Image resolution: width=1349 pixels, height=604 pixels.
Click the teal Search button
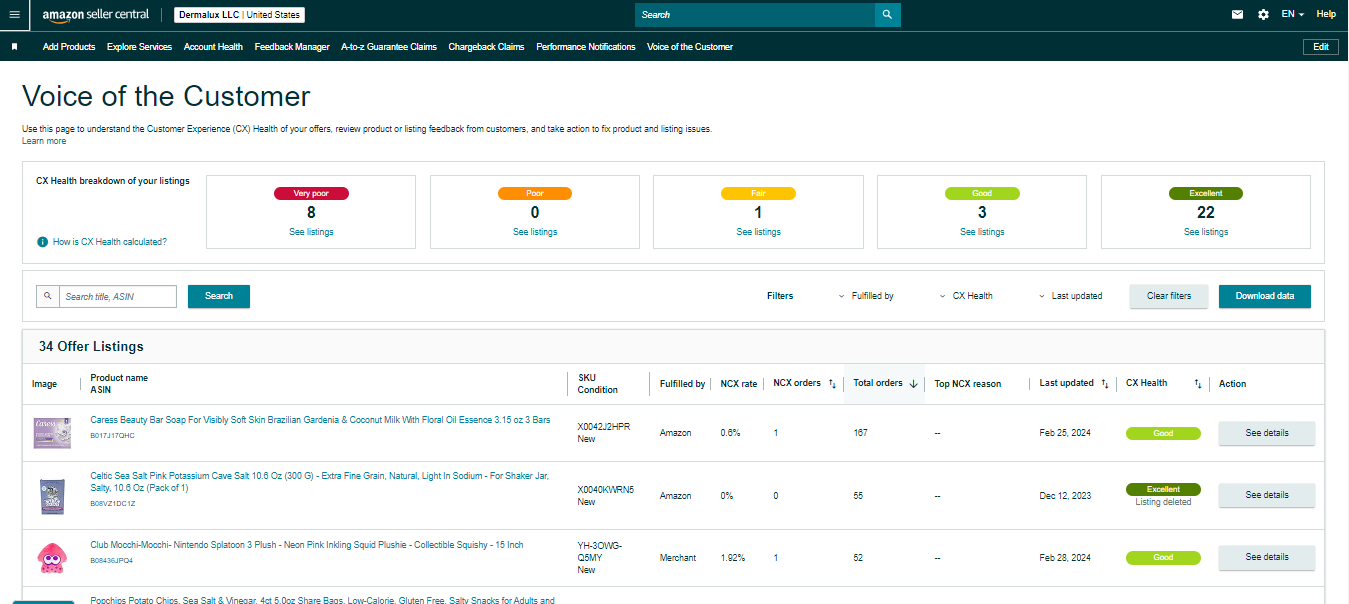[219, 296]
